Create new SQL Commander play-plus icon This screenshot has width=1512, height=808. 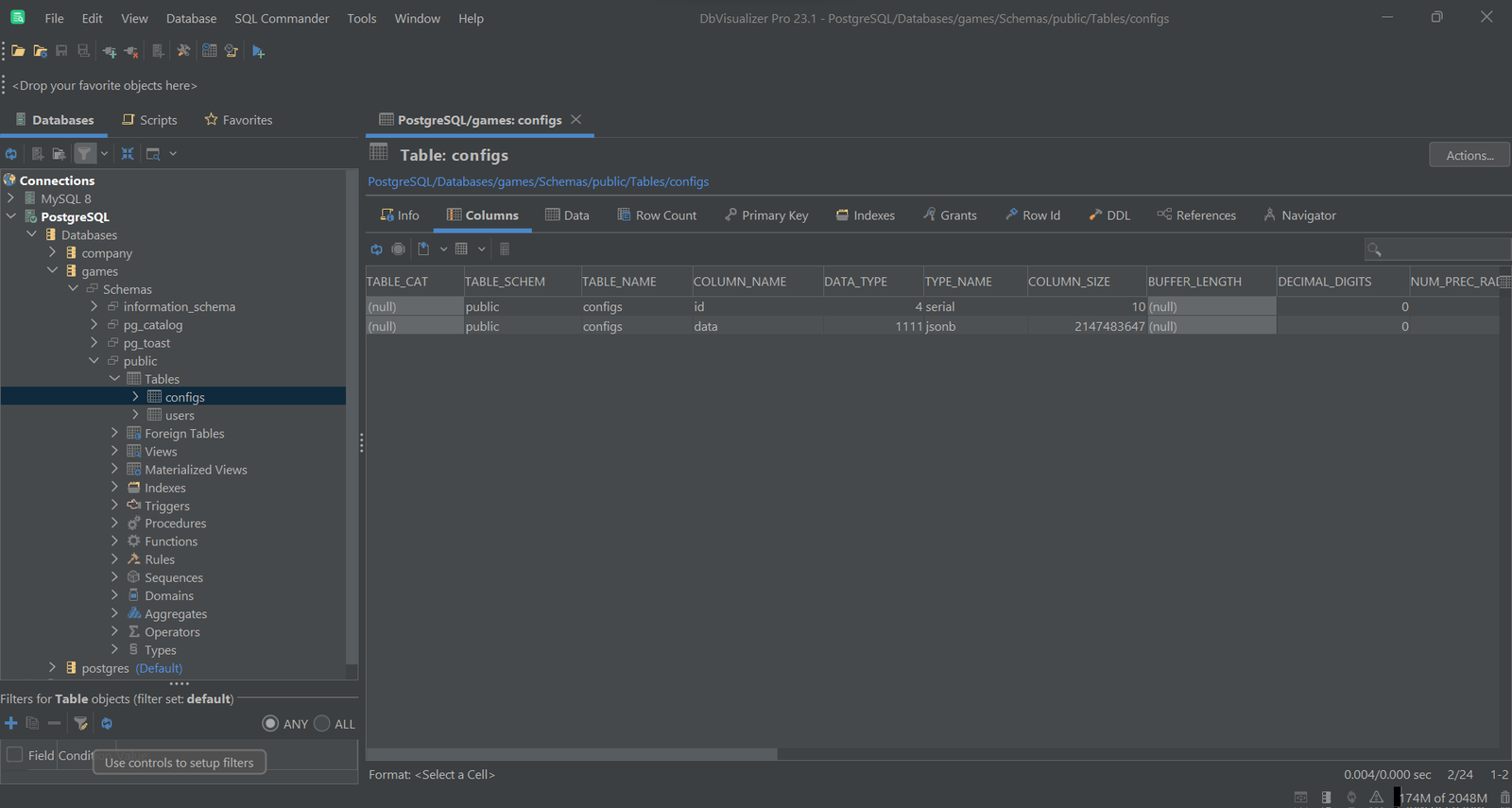click(258, 51)
